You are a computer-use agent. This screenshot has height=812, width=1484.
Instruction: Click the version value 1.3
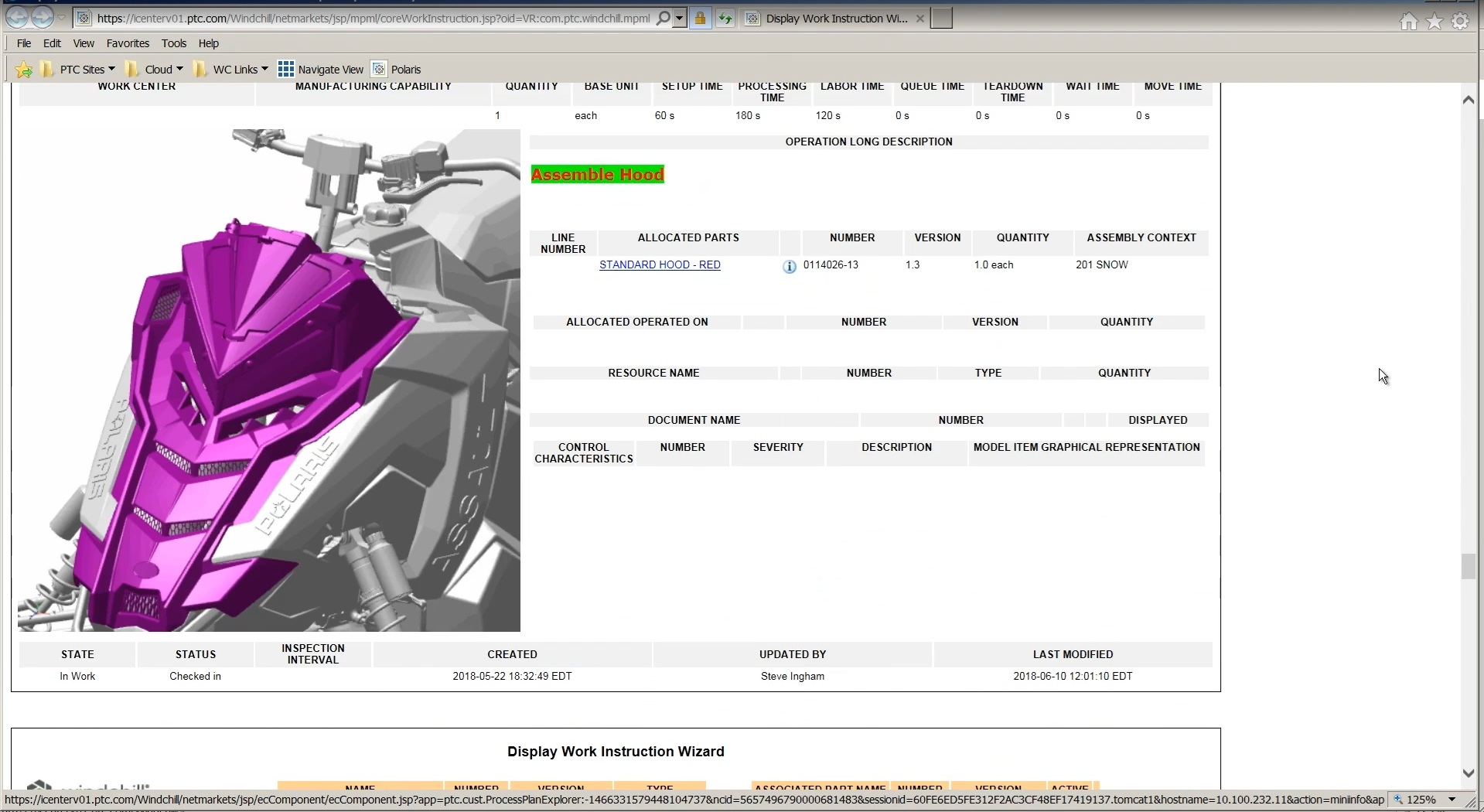pos(913,264)
